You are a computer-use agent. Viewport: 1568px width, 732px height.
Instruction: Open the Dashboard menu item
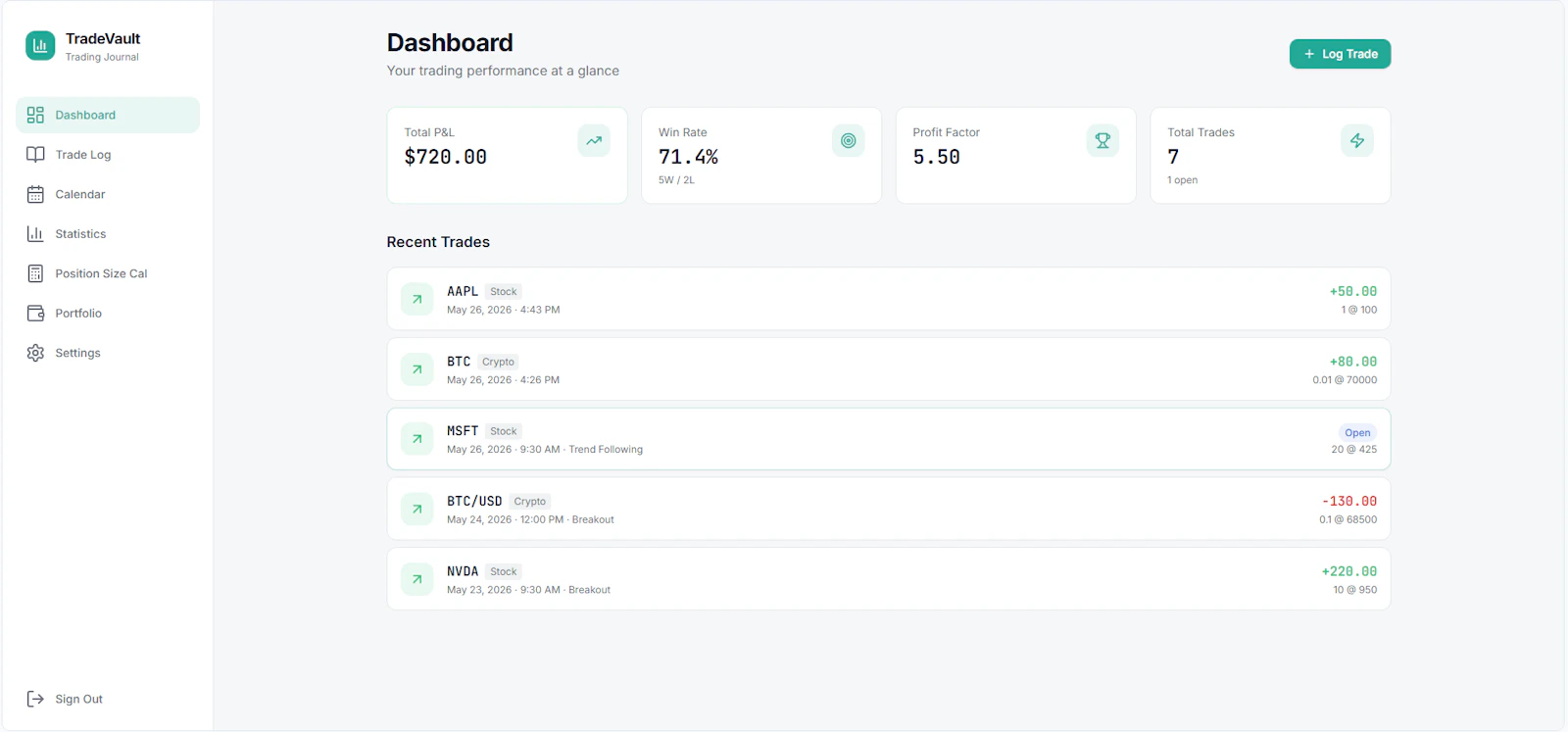click(x=108, y=115)
